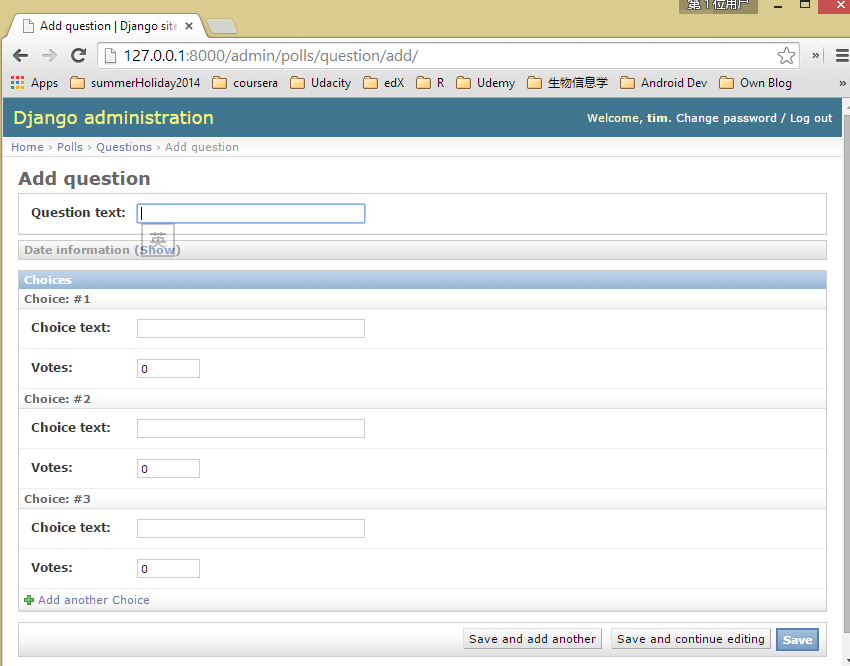Show the Date information section
Image resolution: width=850 pixels, height=666 pixels.
tap(157, 250)
